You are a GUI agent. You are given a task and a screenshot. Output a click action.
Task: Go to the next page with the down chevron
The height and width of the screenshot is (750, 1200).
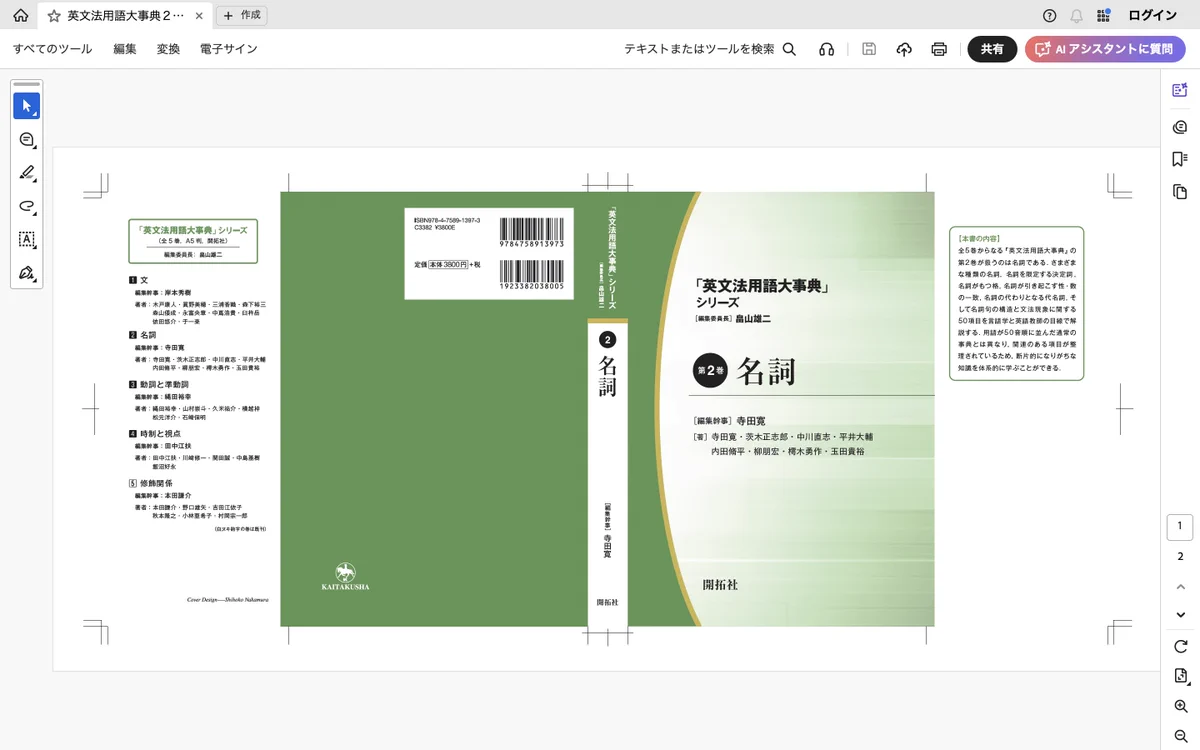pos(1180,615)
